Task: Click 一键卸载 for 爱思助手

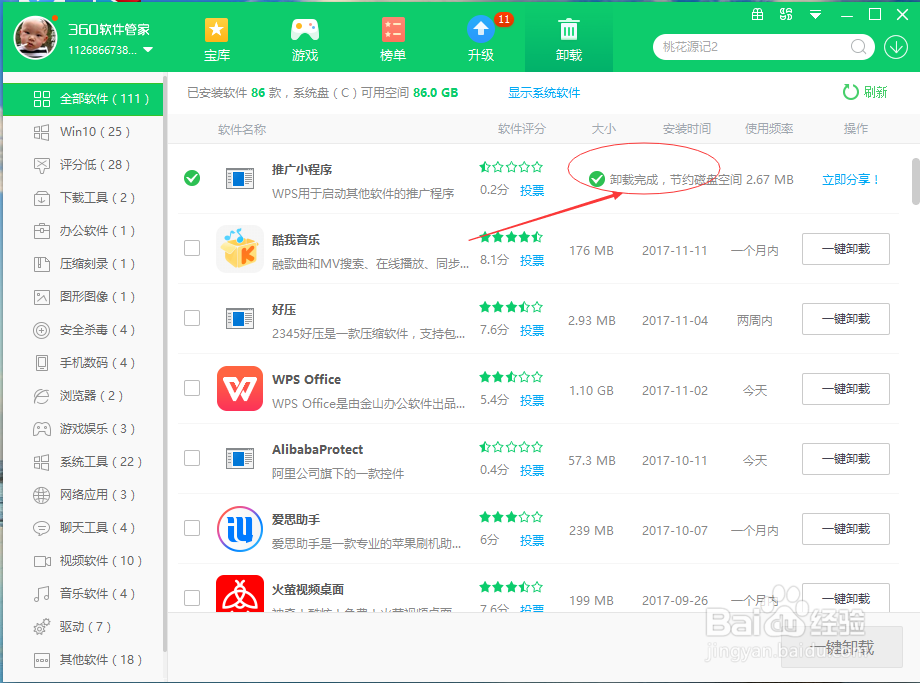Action: point(845,529)
